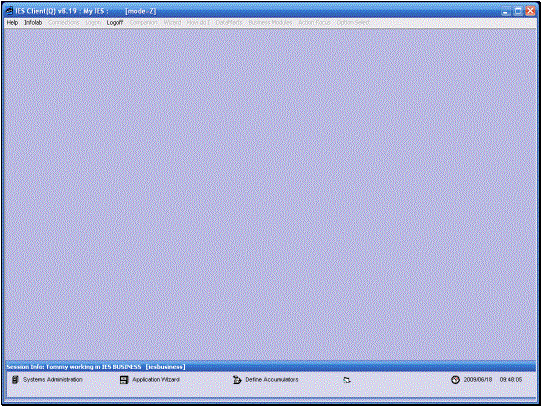Click the IES Client title bar icon

[x=10, y=11]
